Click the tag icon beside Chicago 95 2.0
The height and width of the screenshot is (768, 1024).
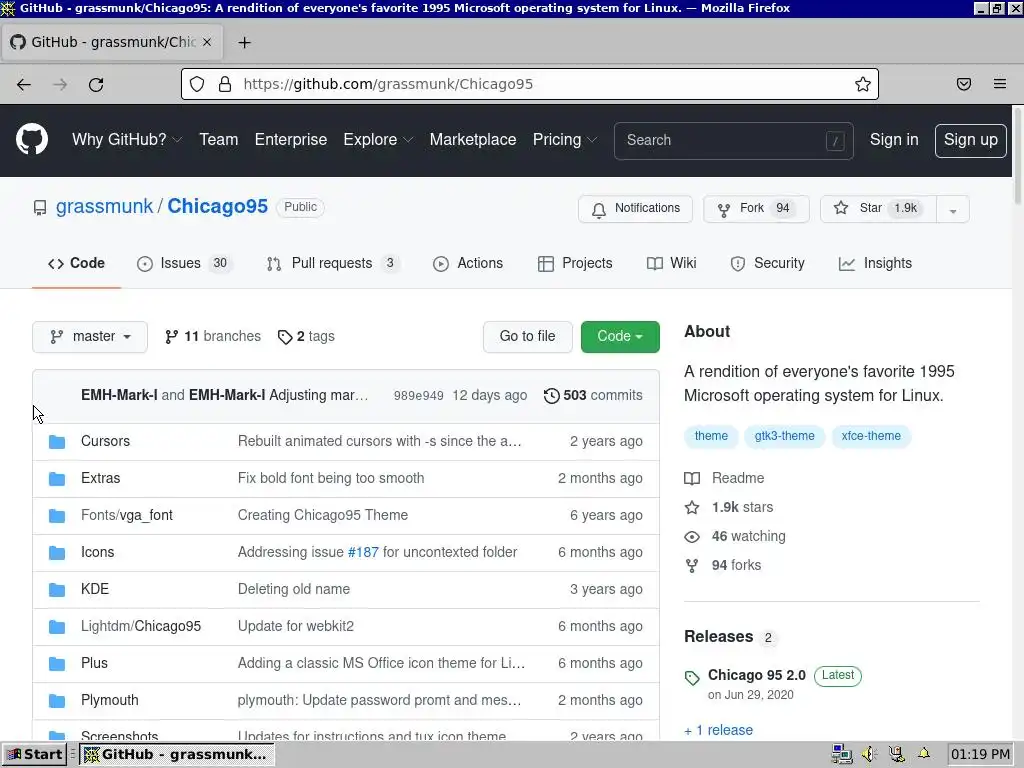(692, 678)
